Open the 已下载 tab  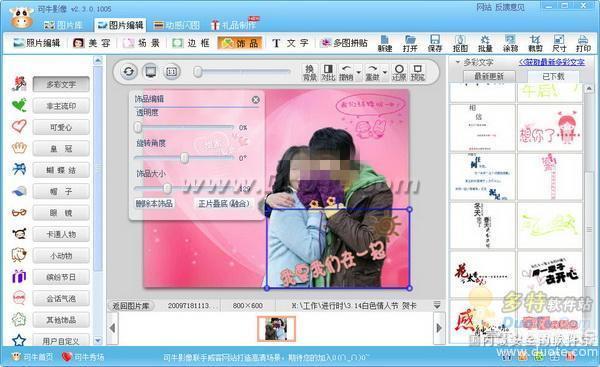tap(553, 77)
